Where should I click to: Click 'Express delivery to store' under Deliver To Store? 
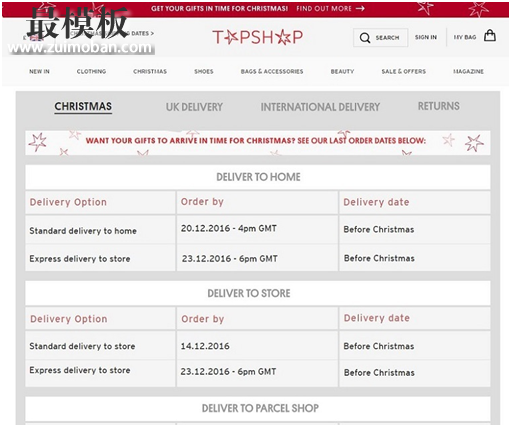tap(80, 370)
